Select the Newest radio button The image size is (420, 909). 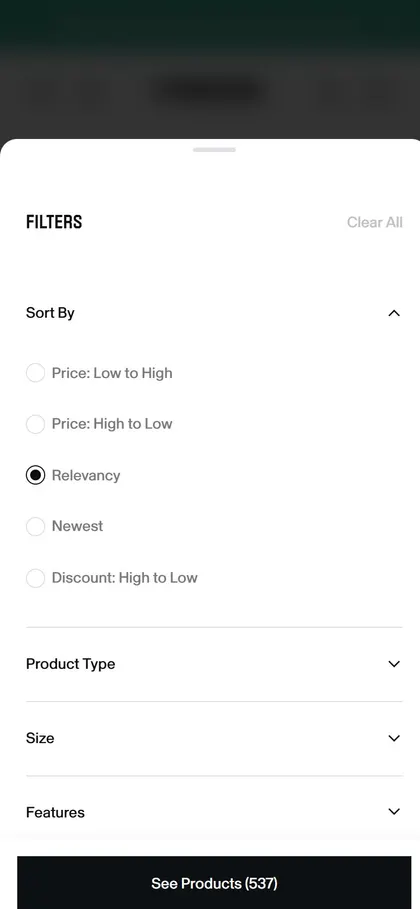35,526
